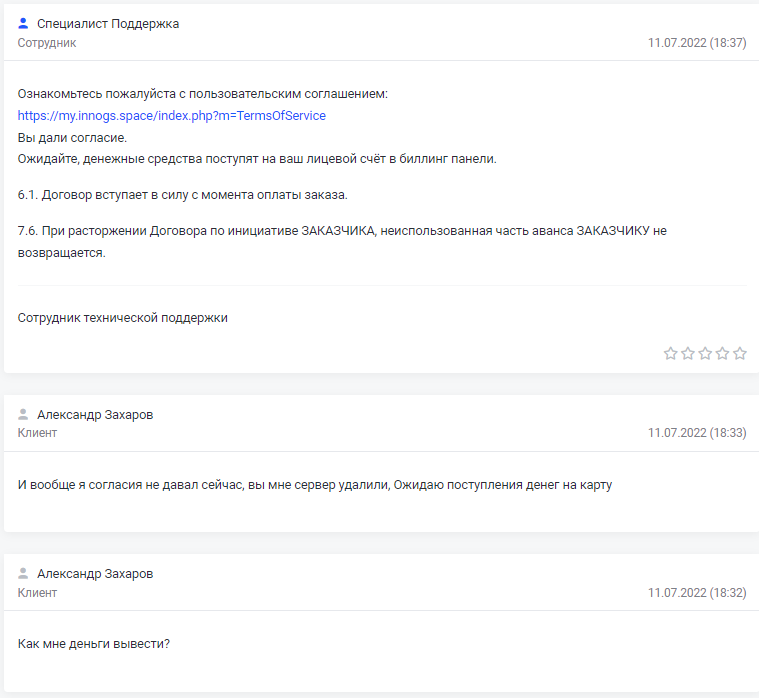Click Александр Захаров in the 18:33 message

point(95,414)
